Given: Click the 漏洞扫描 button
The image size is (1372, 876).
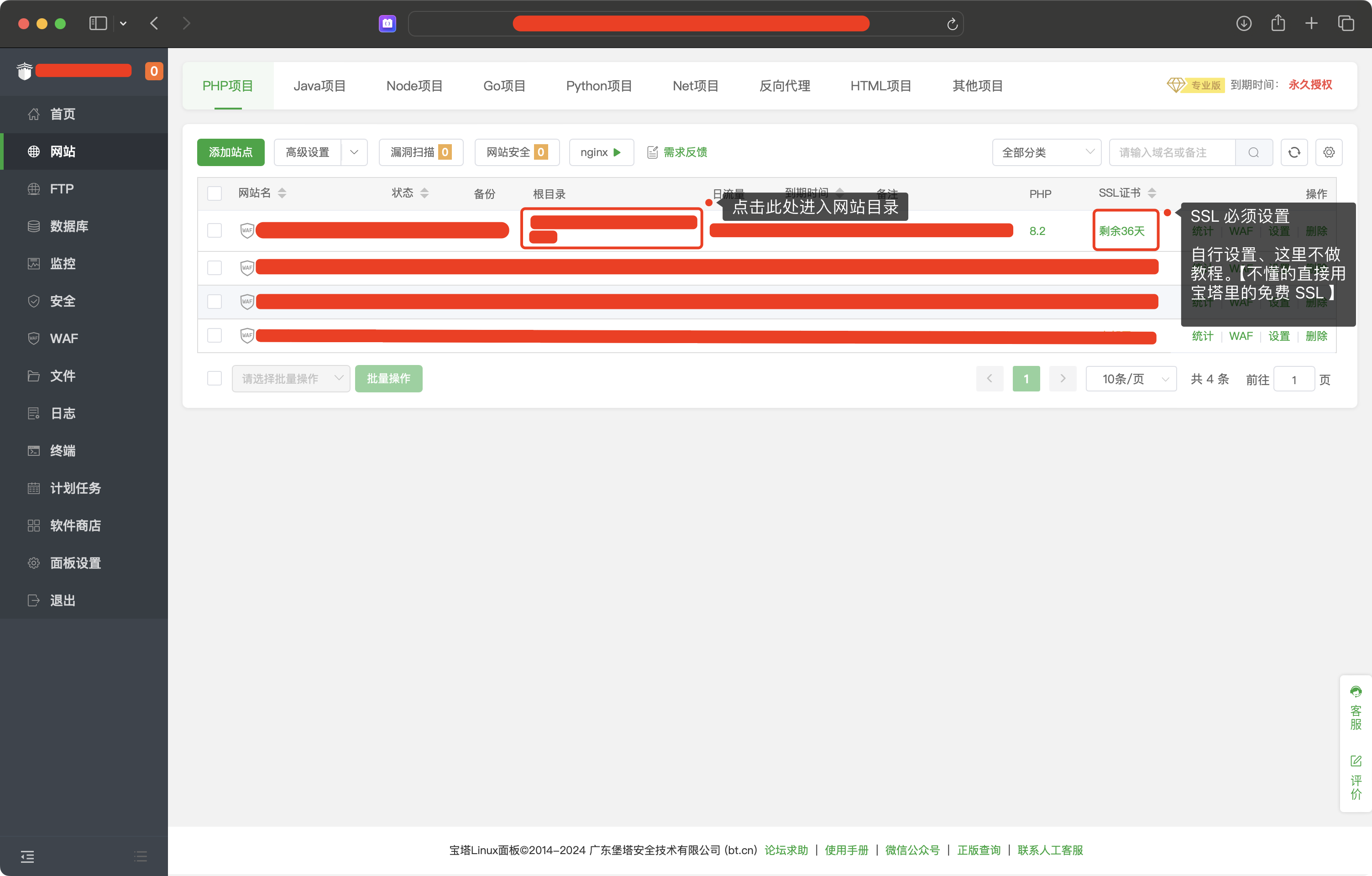Looking at the screenshot, I should pos(420,153).
